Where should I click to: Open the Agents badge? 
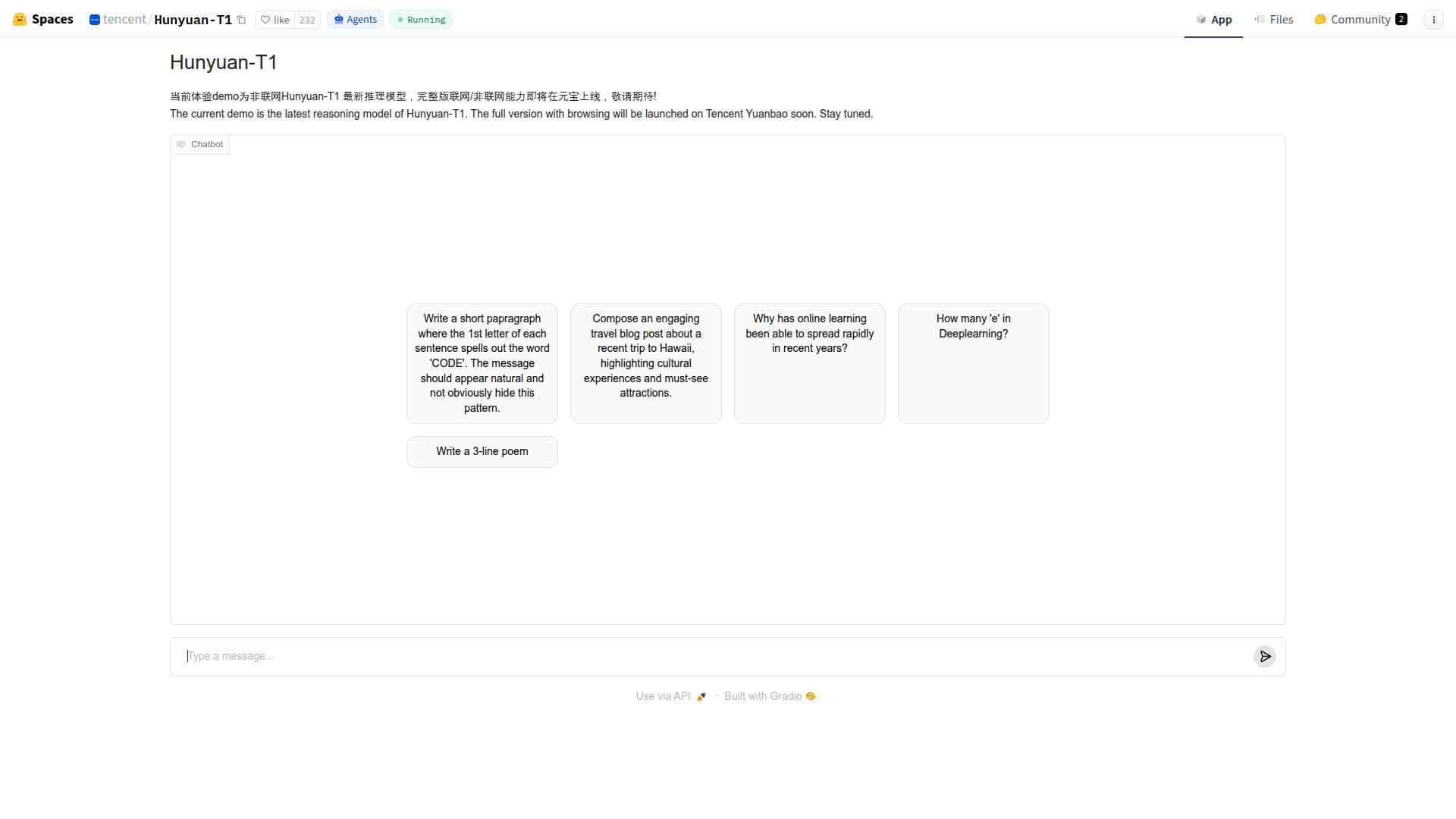355,20
